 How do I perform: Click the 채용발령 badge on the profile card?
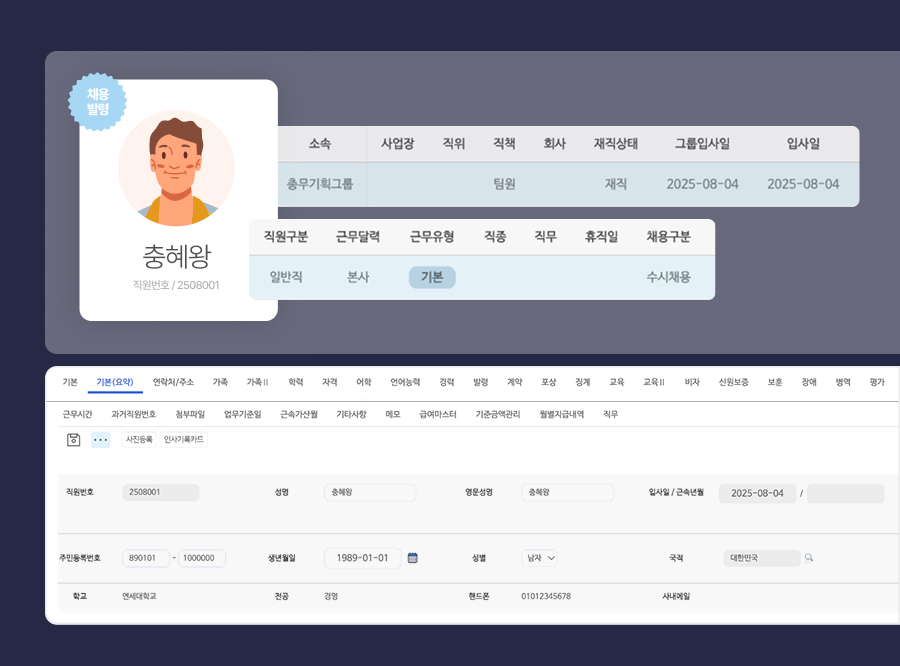click(98, 102)
